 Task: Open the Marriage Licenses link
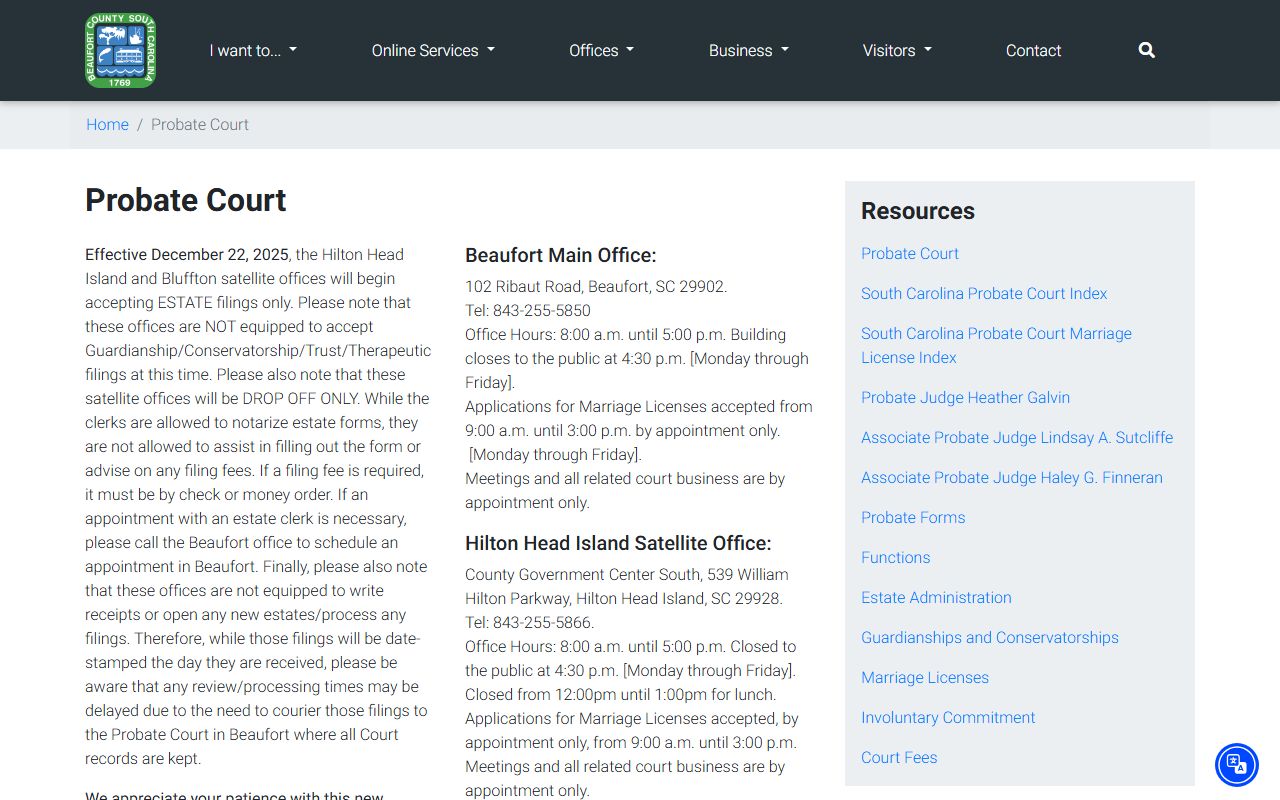point(925,677)
